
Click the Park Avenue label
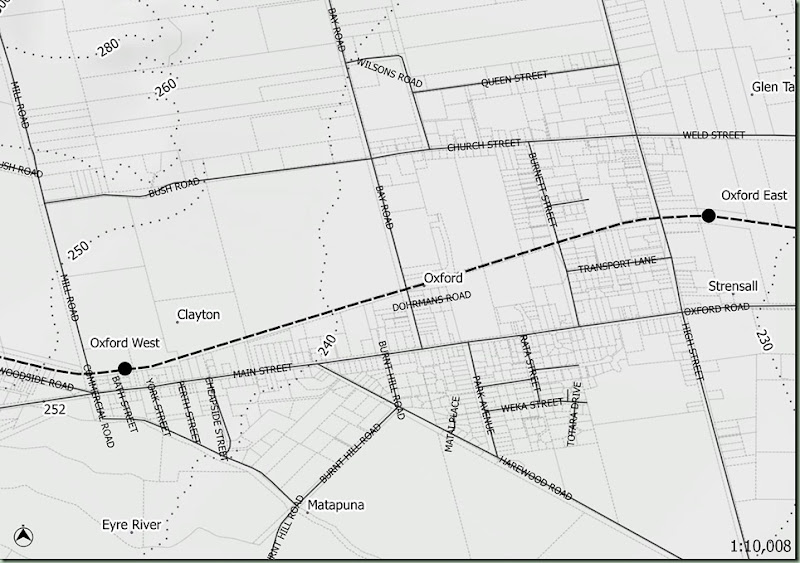pos(483,405)
